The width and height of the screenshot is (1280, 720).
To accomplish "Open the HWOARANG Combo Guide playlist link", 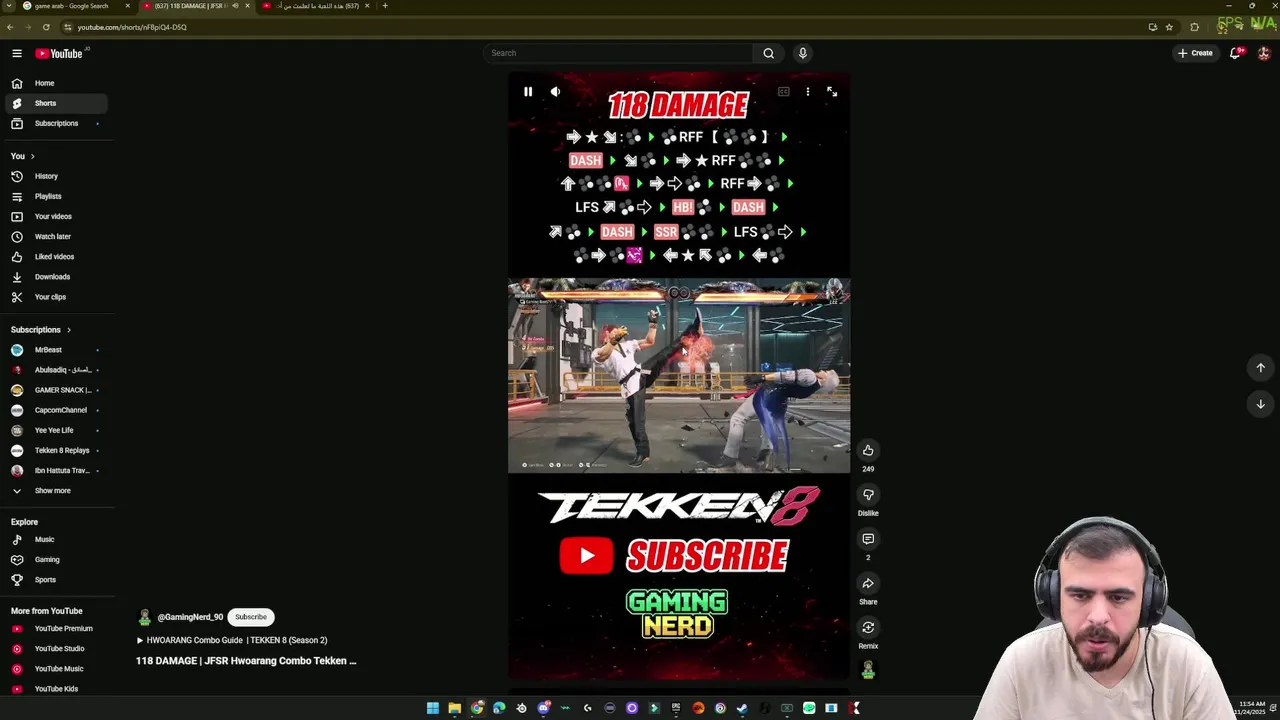I will tap(232, 640).
